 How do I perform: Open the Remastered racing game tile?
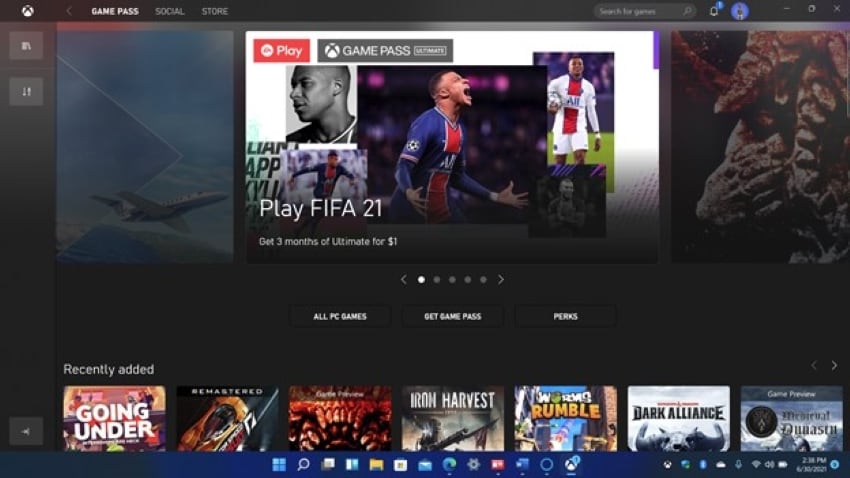coord(227,418)
